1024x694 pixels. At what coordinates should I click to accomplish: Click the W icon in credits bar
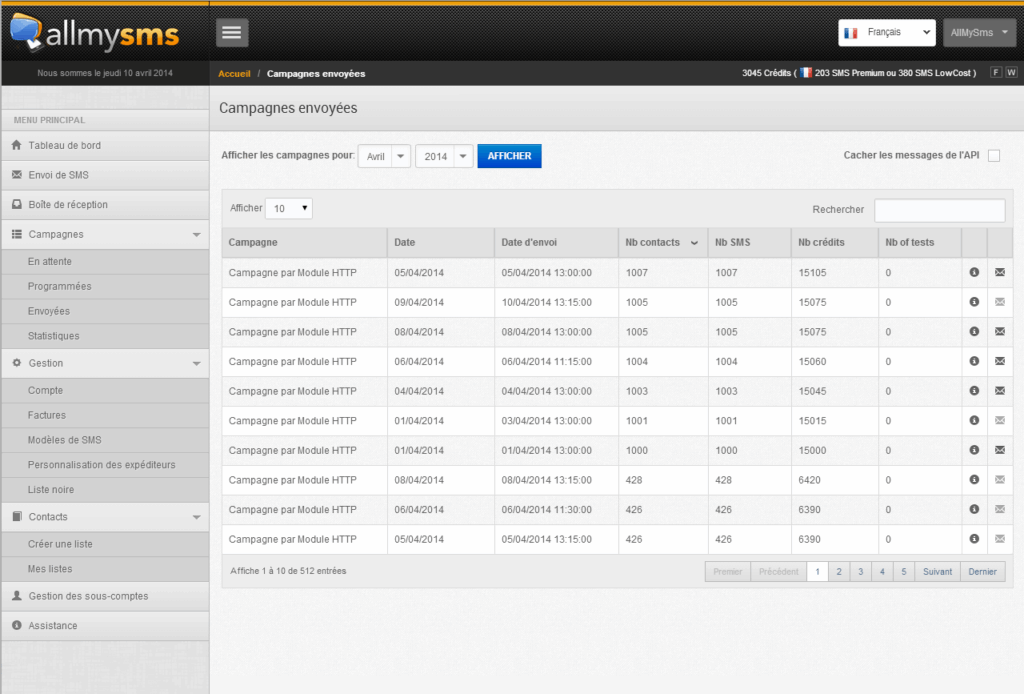[1011, 72]
